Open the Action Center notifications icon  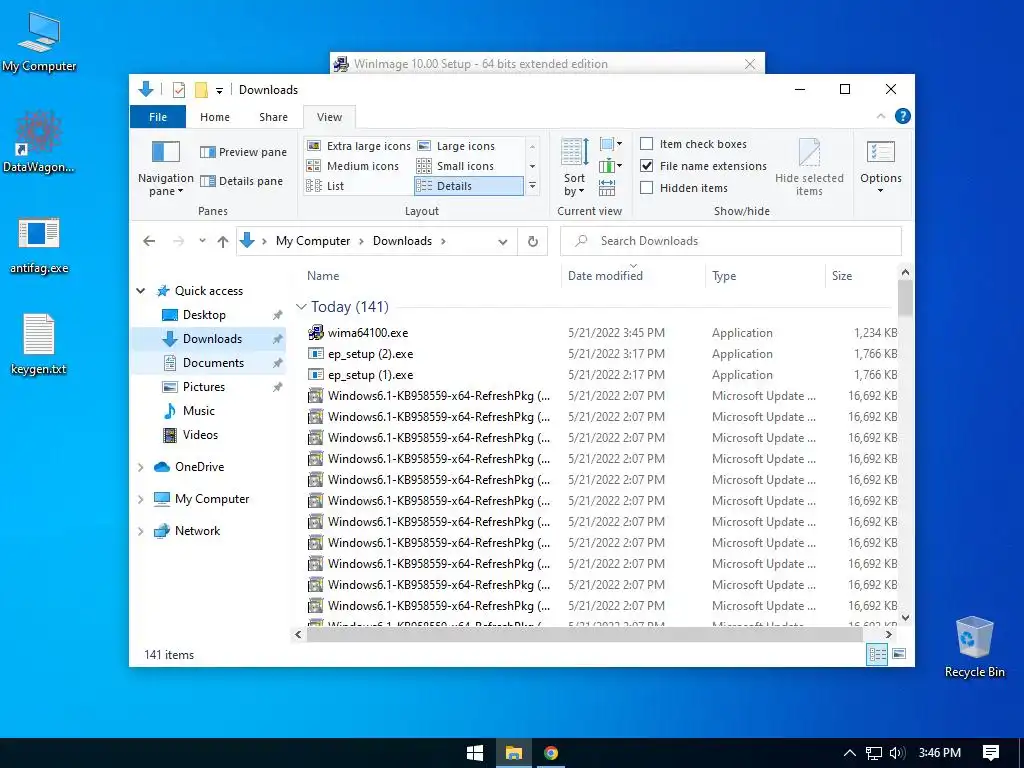(991, 753)
